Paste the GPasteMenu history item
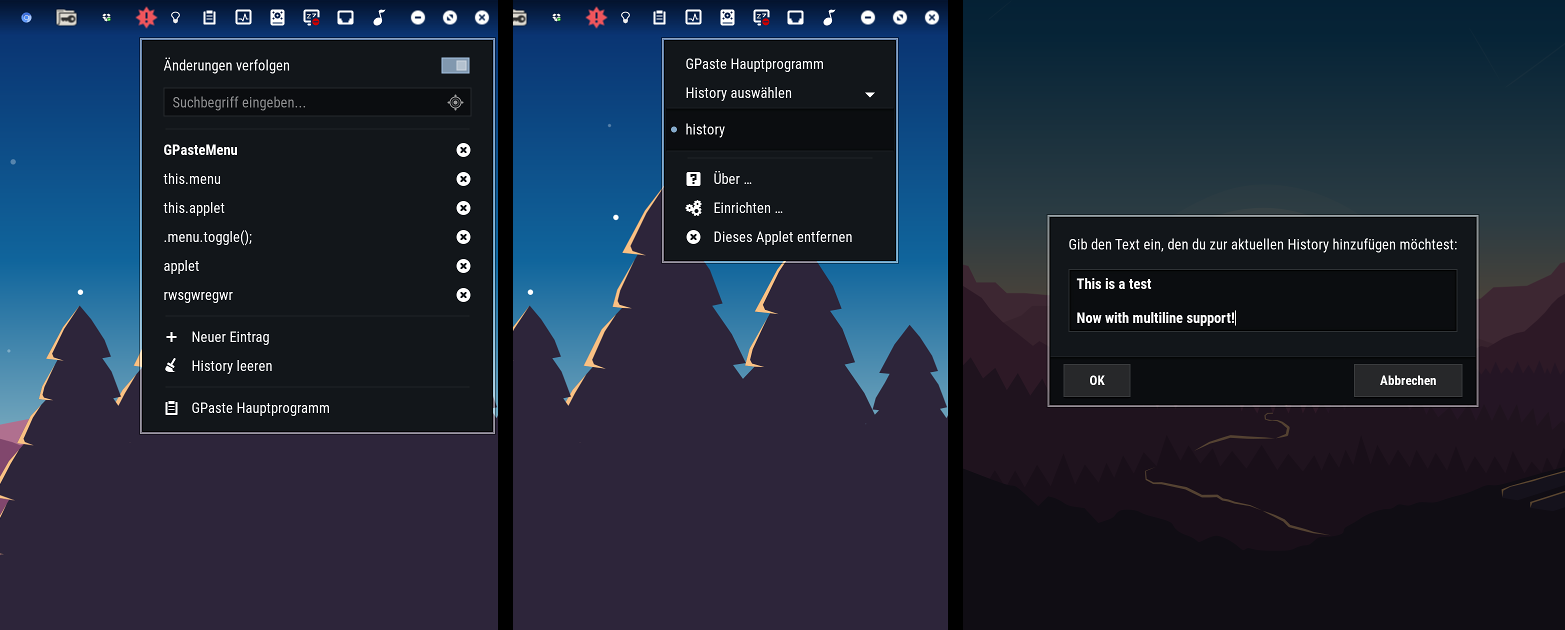The image size is (1565, 630). [200, 150]
